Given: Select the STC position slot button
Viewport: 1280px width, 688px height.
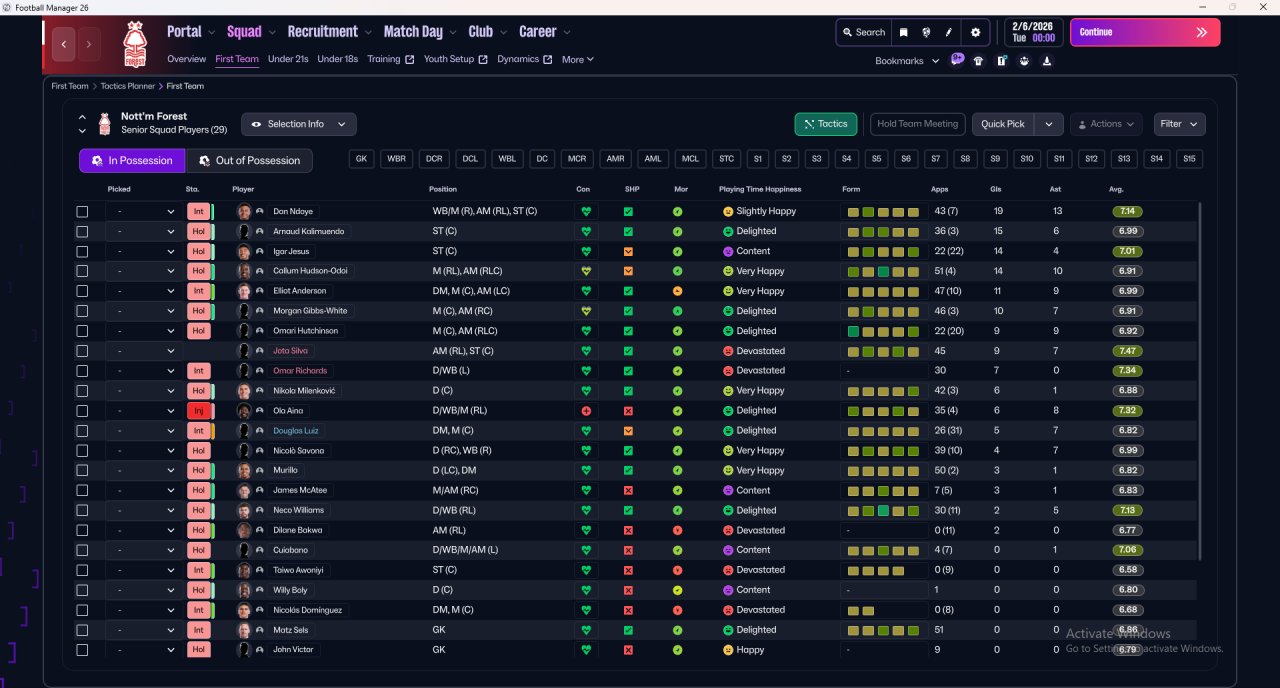Looking at the screenshot, I should [726, 159].
